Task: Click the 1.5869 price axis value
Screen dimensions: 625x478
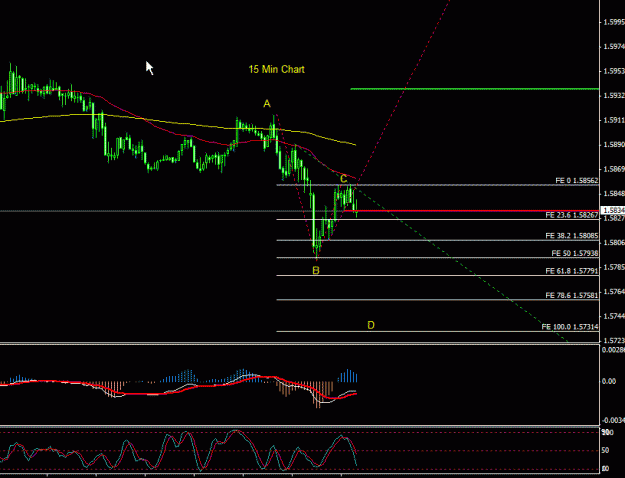Action: click(614, 169)
